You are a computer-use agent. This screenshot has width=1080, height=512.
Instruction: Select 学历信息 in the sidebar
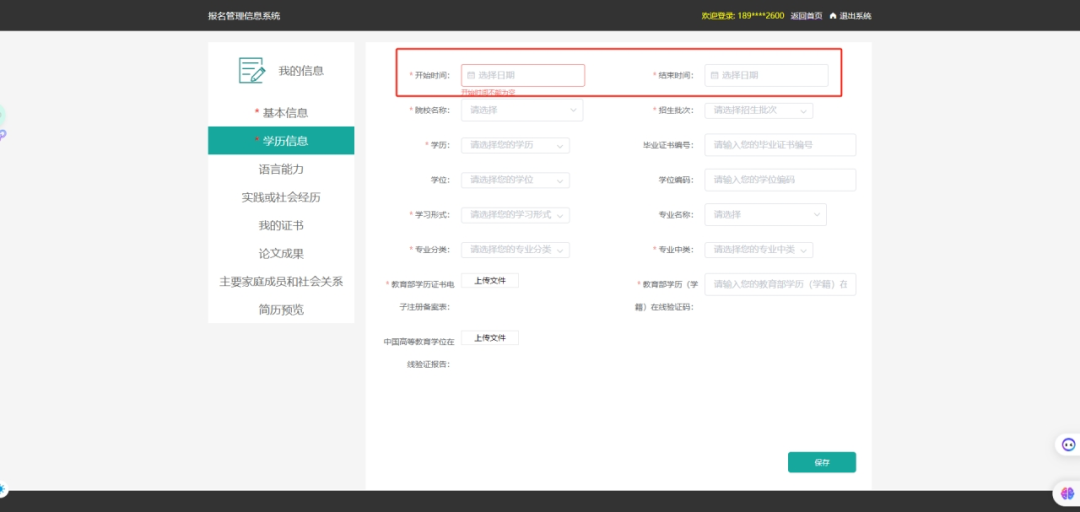281,141
